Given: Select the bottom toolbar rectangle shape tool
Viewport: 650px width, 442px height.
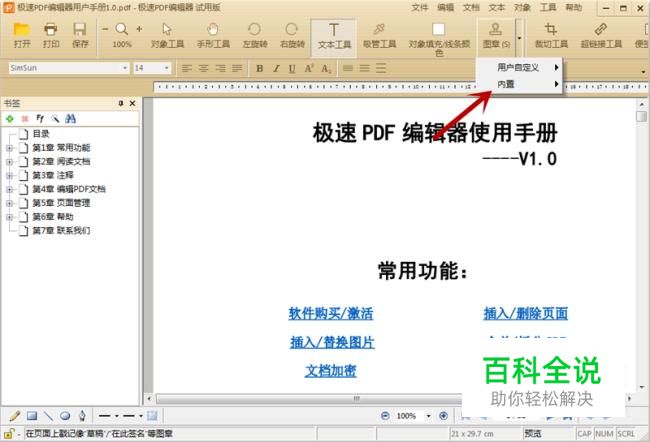Looking at the screenshot, I should 32,415.
